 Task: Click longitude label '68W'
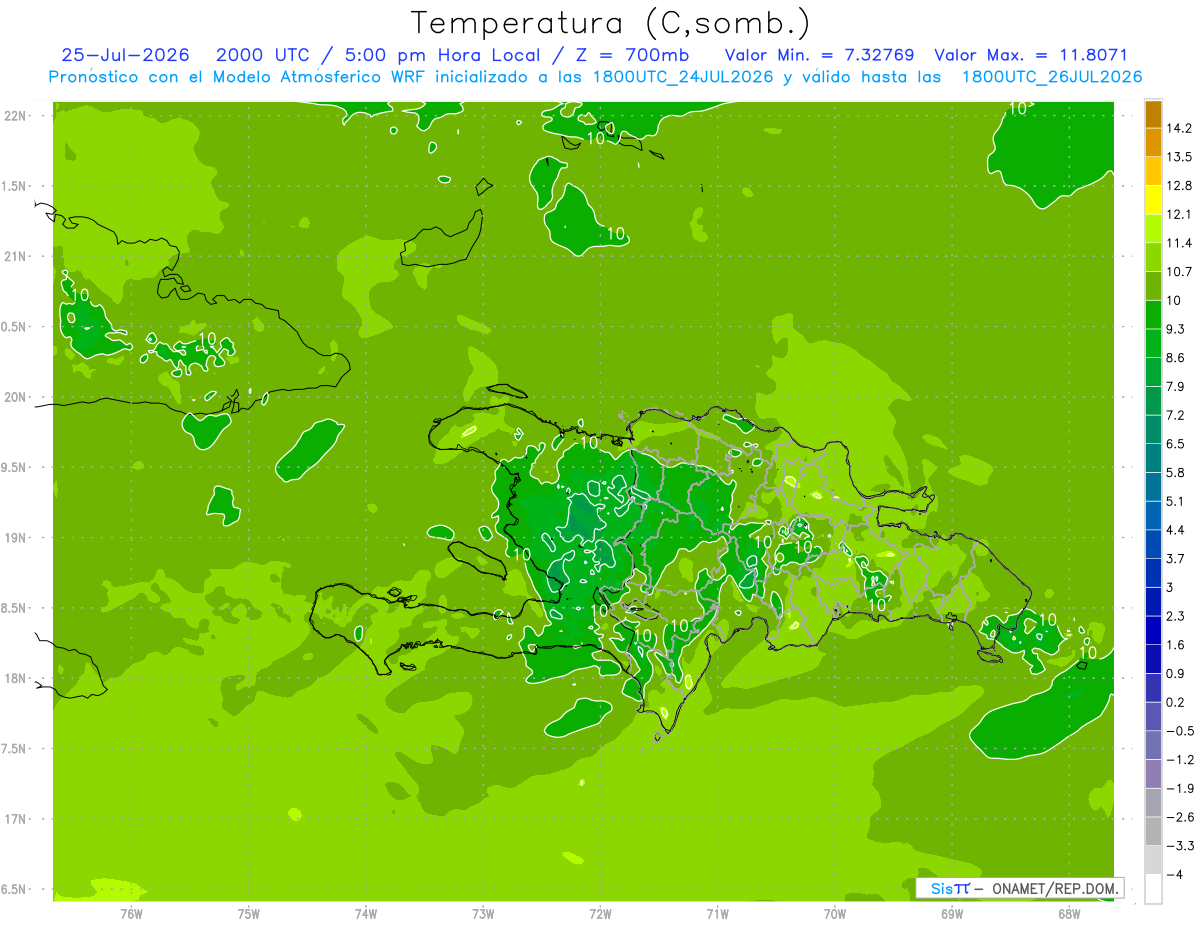click(x=1068, y=913)
